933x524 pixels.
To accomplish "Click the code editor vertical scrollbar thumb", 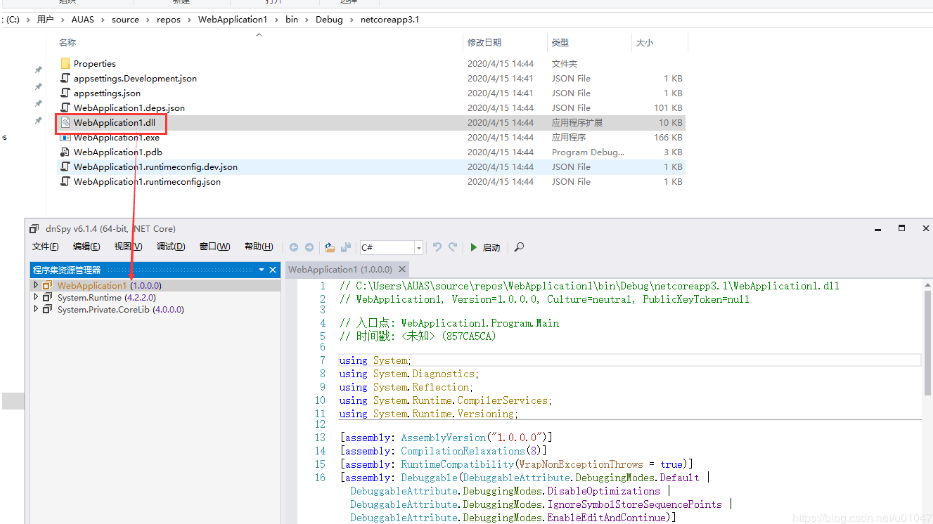I will pyautogui.click(x=927, y=343).
